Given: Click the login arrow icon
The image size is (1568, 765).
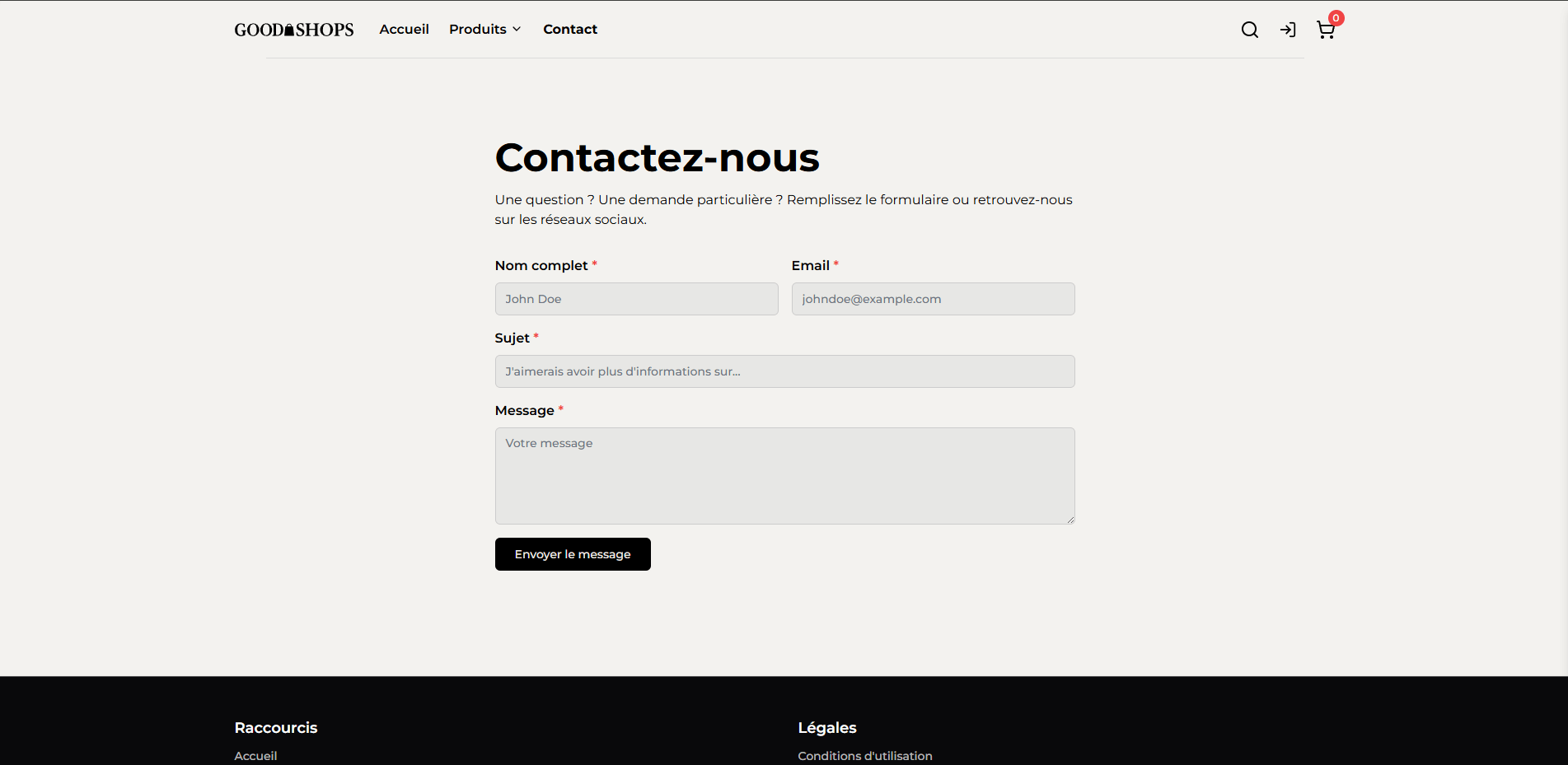Looking at the screenshot, I should pos(1288,30).
